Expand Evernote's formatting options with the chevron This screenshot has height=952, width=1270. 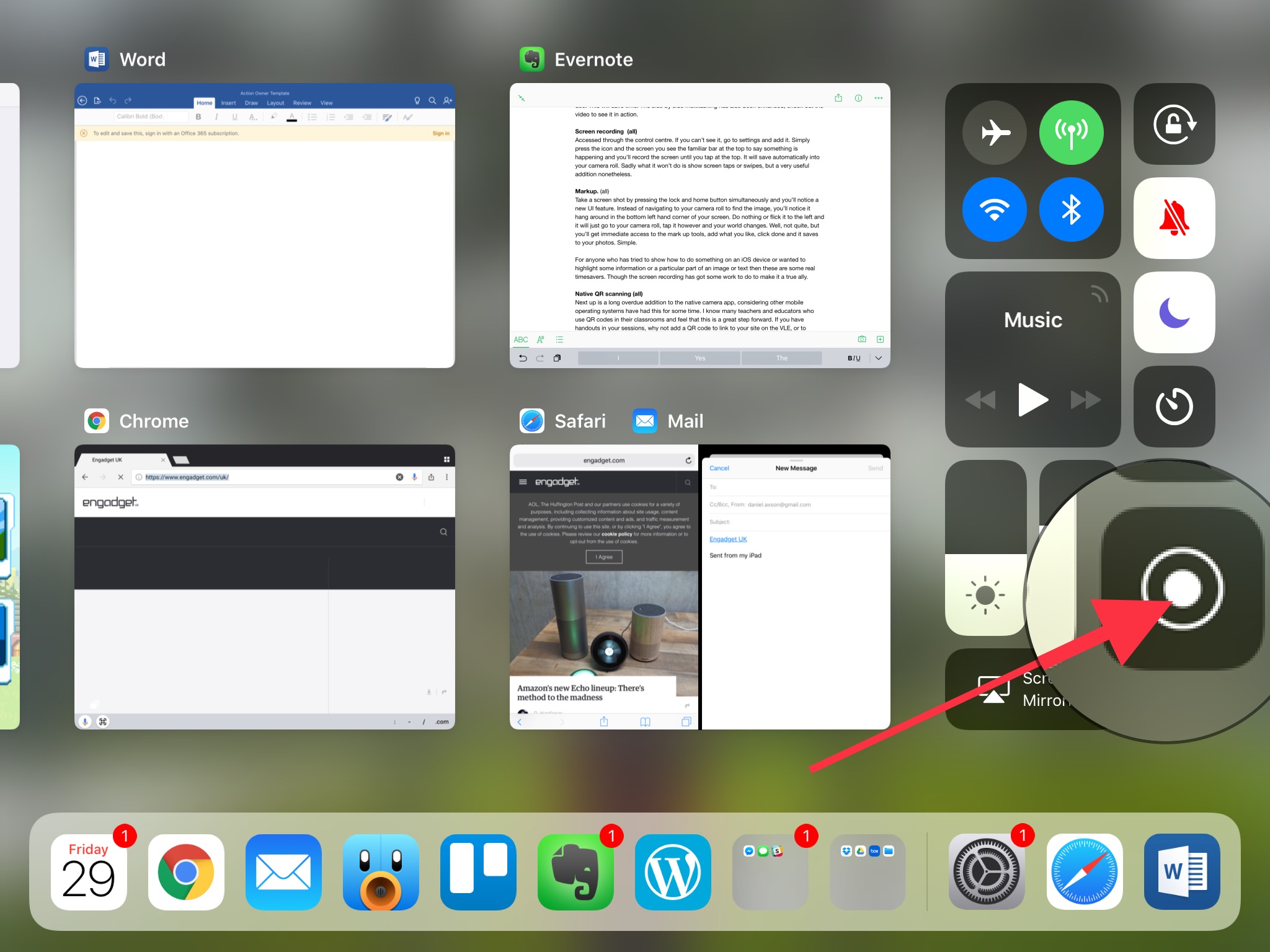879,358
